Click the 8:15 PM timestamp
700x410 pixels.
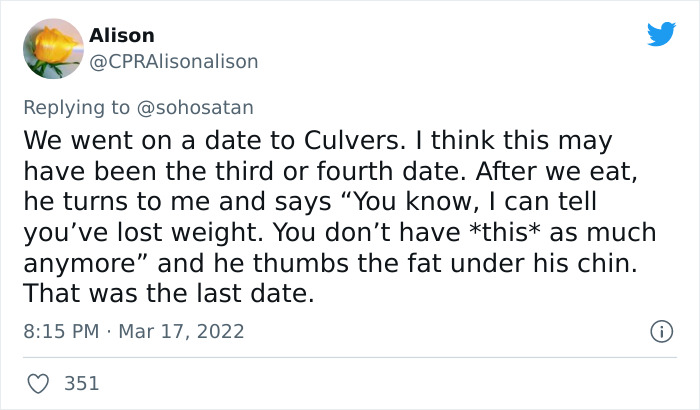click(58, 330)
